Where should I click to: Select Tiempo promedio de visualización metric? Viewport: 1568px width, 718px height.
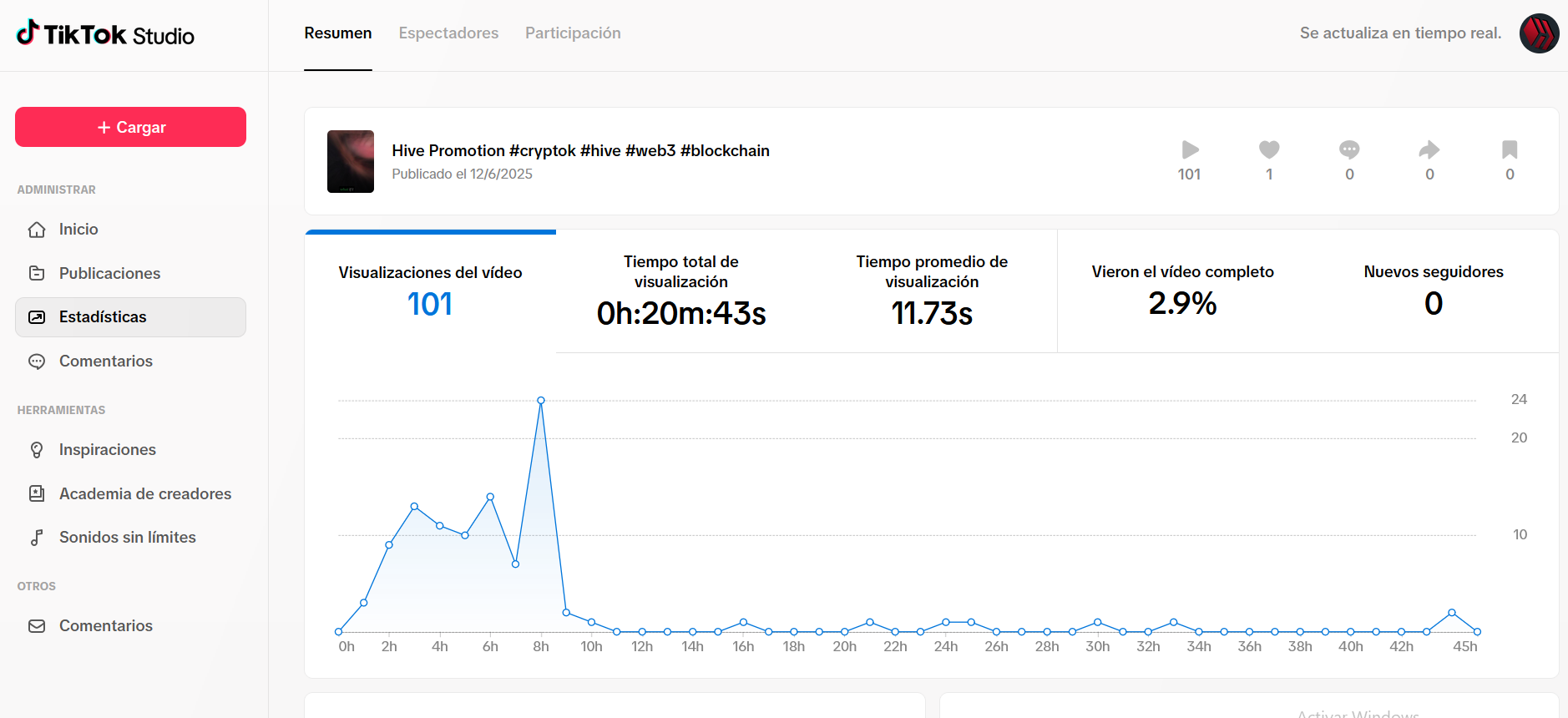click(x=932, y=291)
